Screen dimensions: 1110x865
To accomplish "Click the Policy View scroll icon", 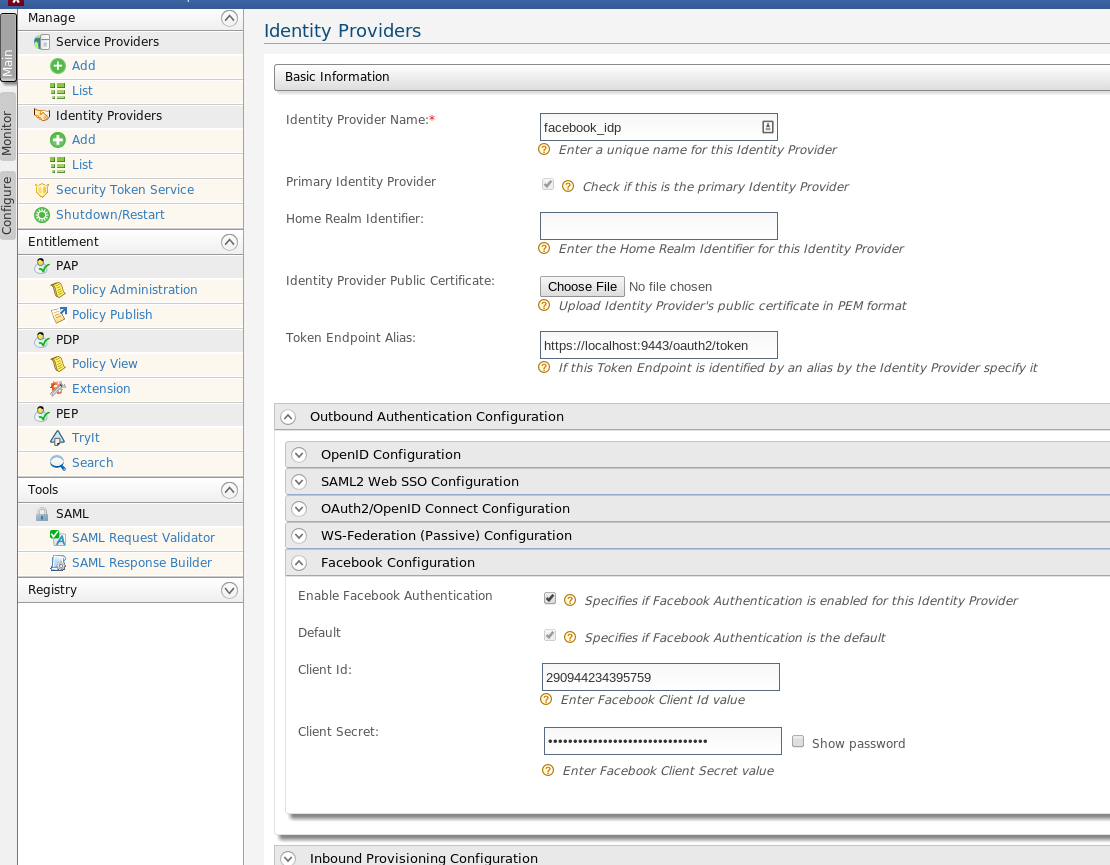I will tap(58, 364).
